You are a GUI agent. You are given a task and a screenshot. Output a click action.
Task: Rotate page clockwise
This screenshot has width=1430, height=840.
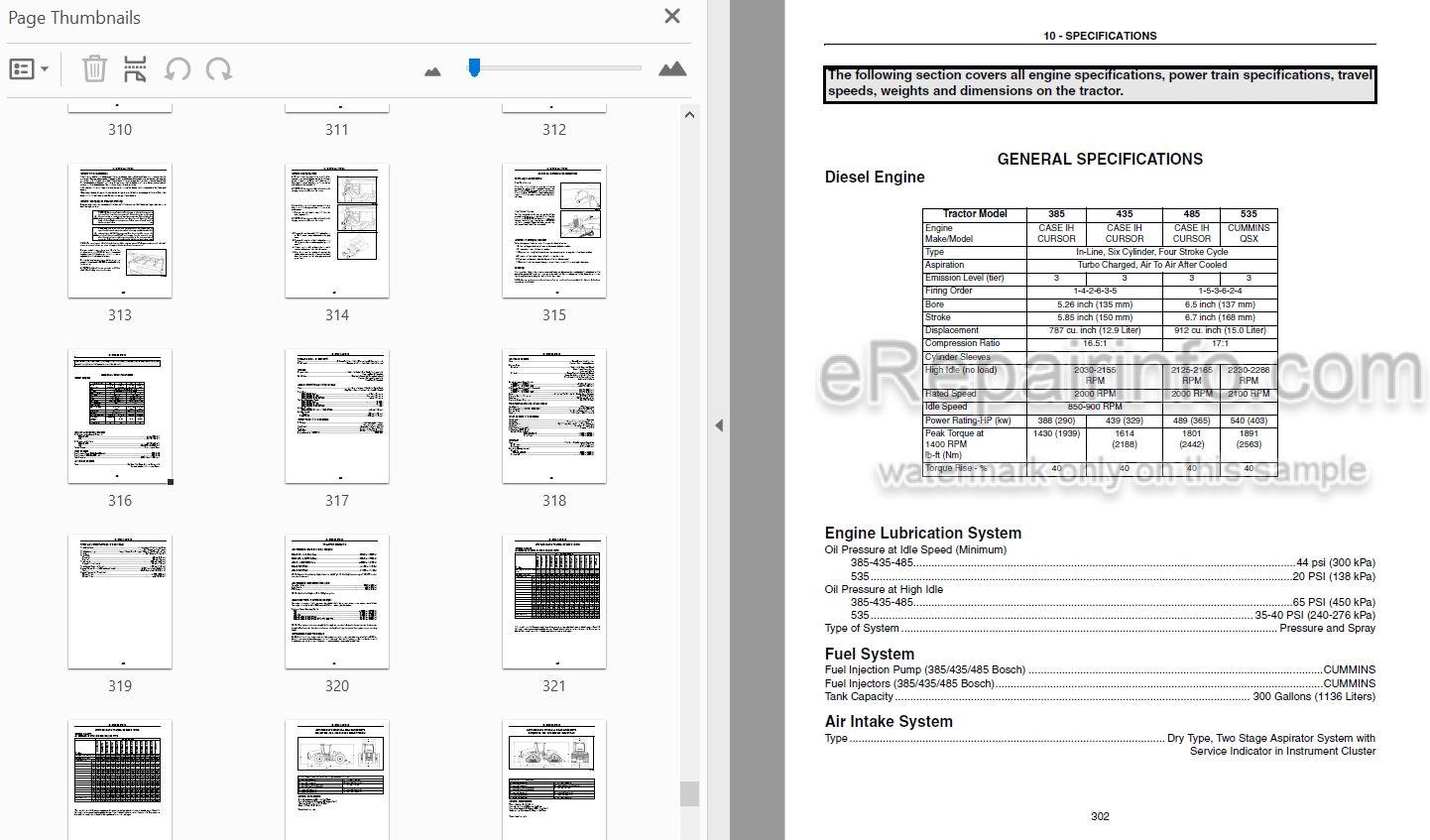(x=219, y=68)
